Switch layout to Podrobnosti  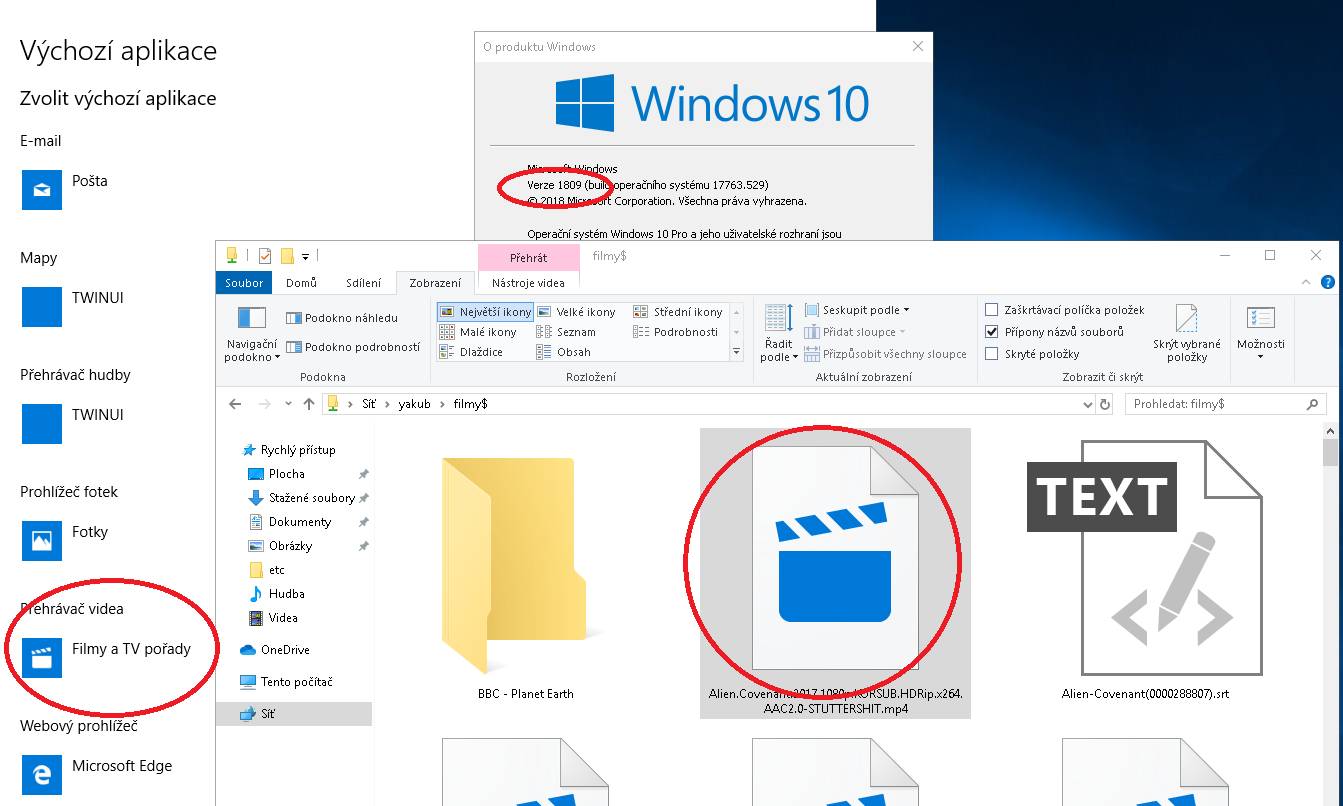tap(676, 332)
